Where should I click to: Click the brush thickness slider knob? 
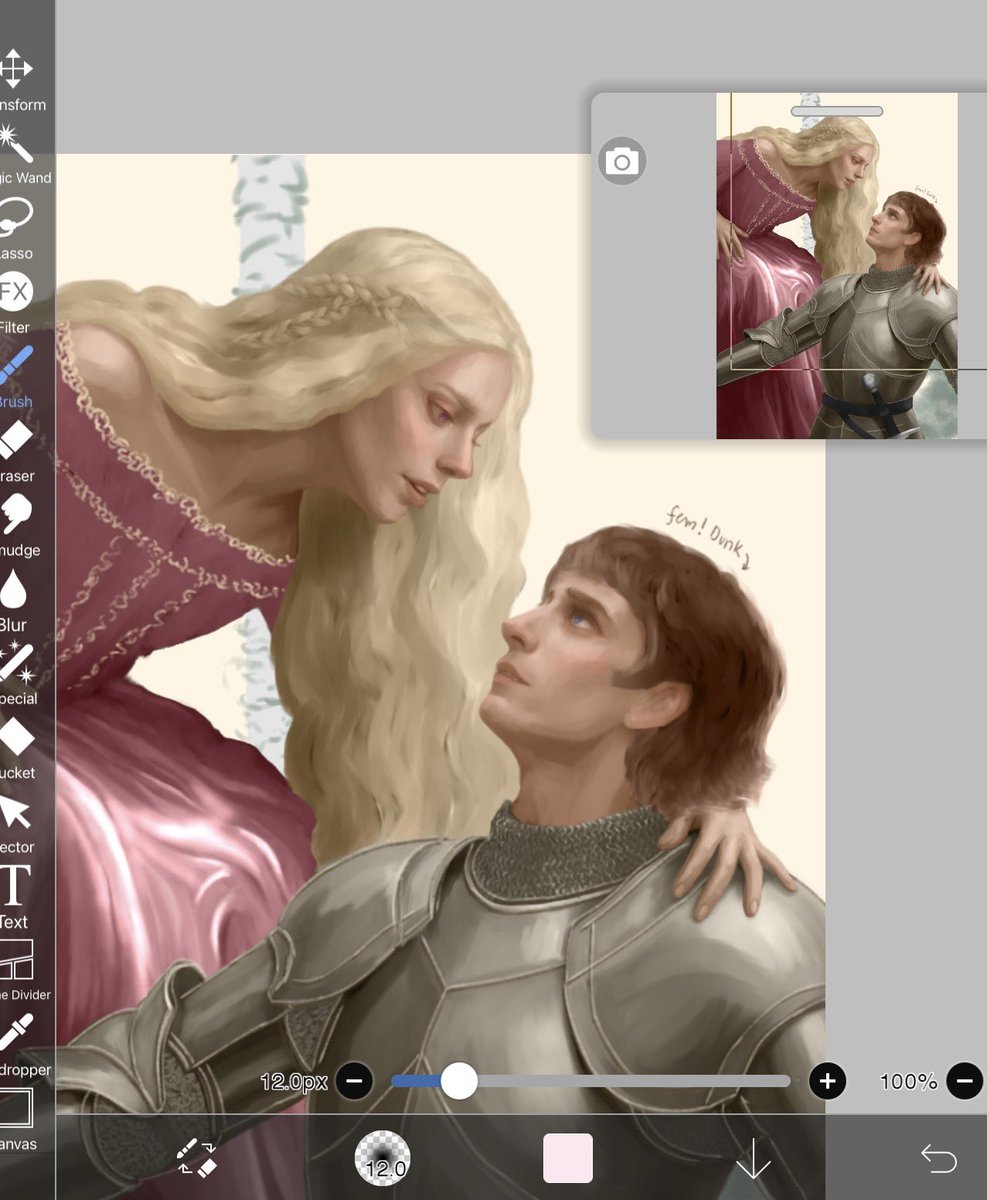[x=459, y=1081]
